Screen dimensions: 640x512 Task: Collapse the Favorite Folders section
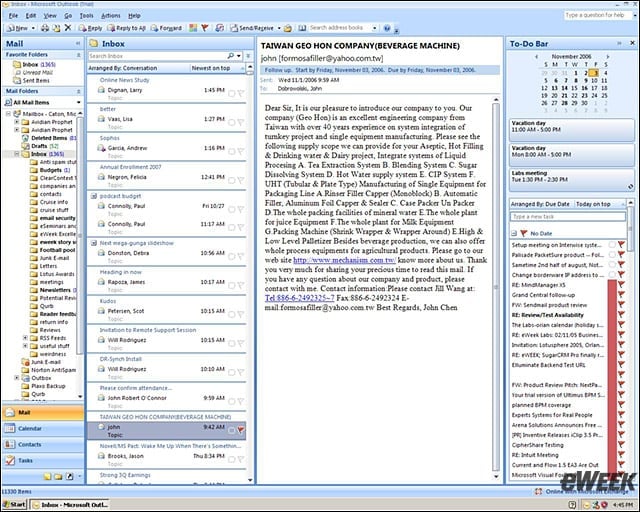point(78,55)
